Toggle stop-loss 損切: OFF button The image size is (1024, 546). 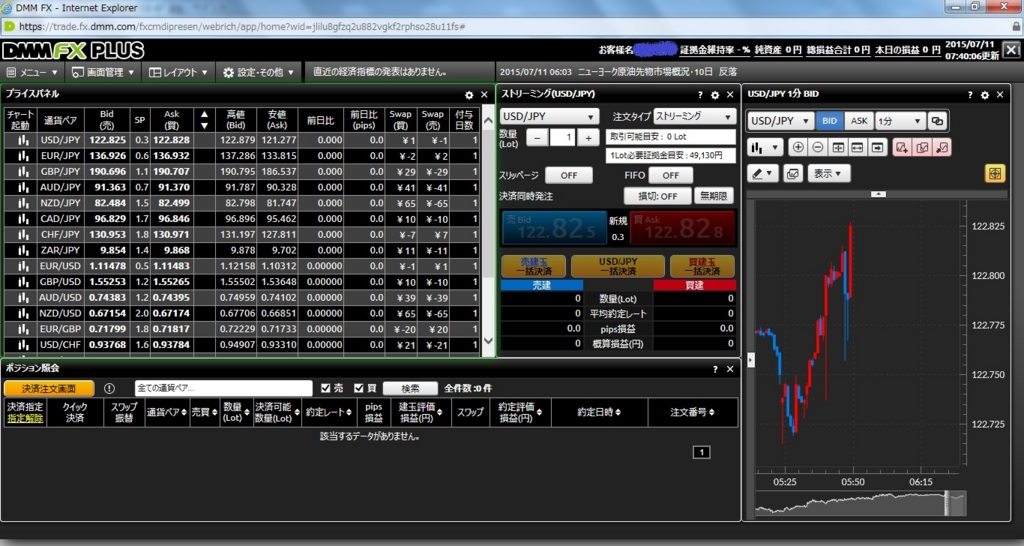(658, 196)
